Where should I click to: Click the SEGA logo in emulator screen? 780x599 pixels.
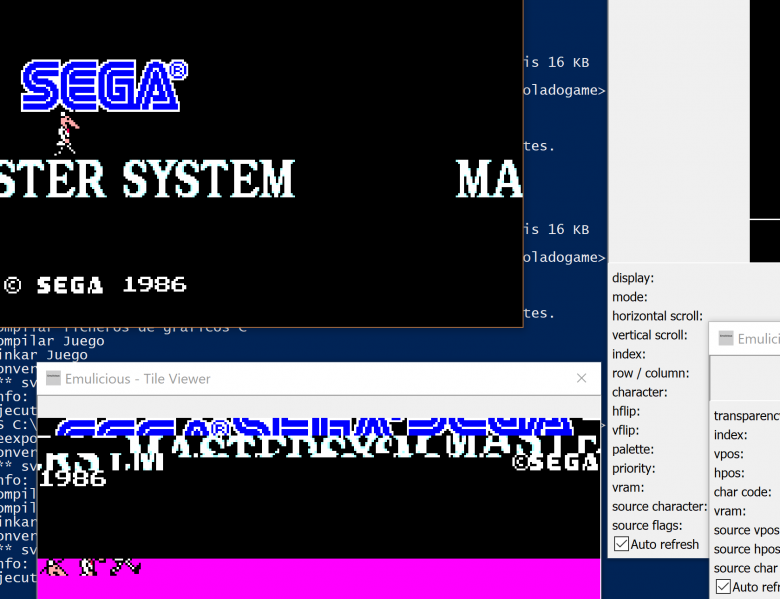pyautogui.click(x=104, y=86)
